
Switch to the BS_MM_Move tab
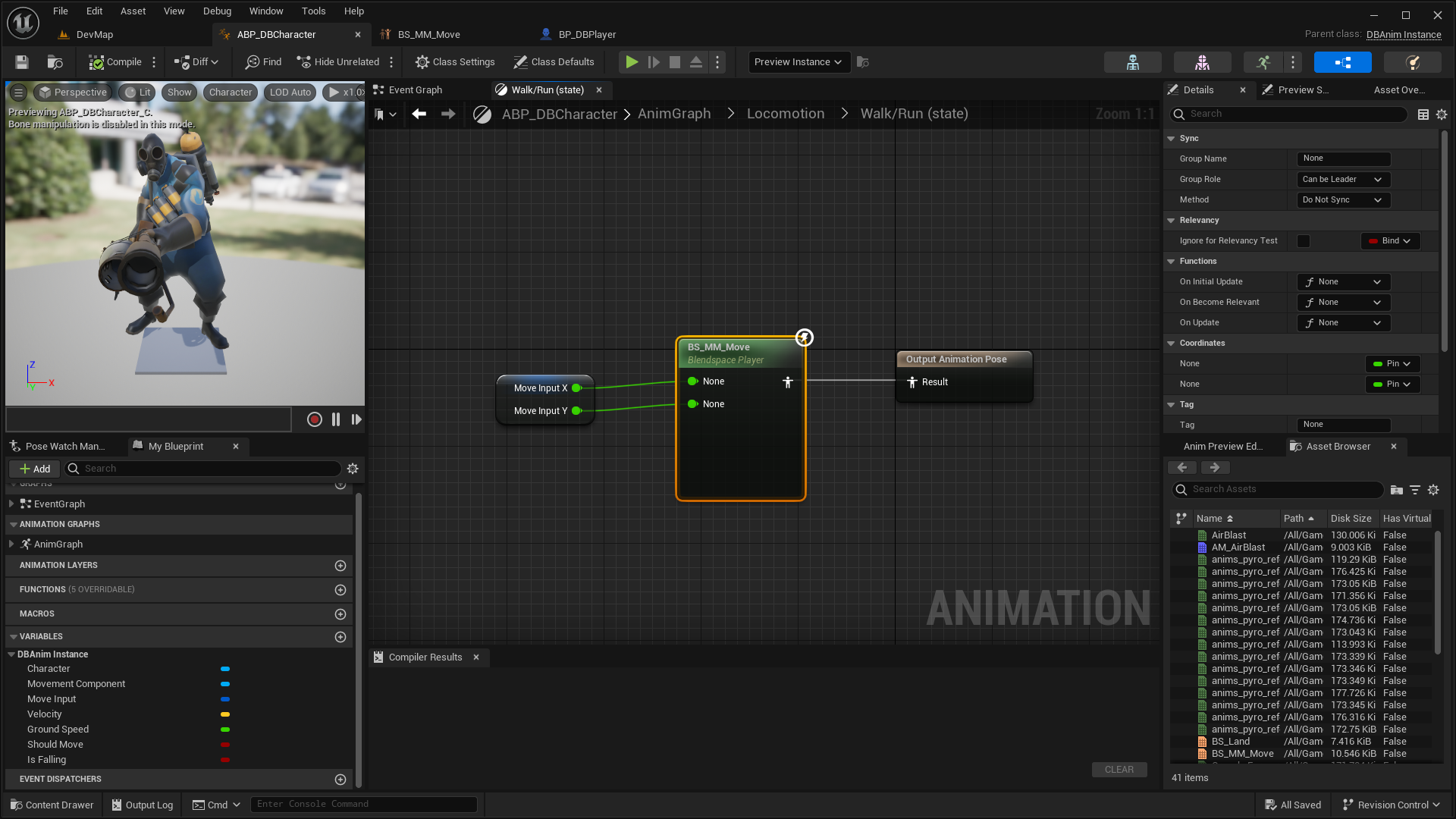(x=428, y=35)
